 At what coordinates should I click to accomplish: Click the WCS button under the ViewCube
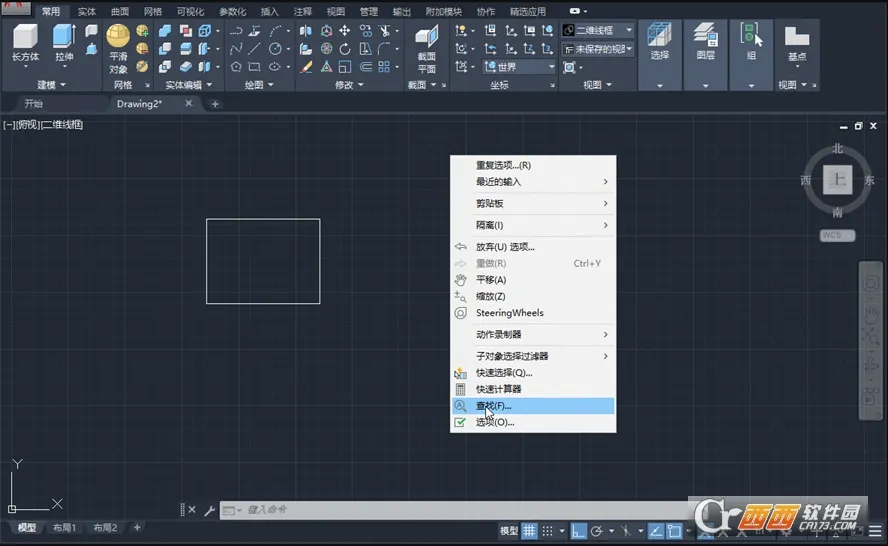click(837, 235)
